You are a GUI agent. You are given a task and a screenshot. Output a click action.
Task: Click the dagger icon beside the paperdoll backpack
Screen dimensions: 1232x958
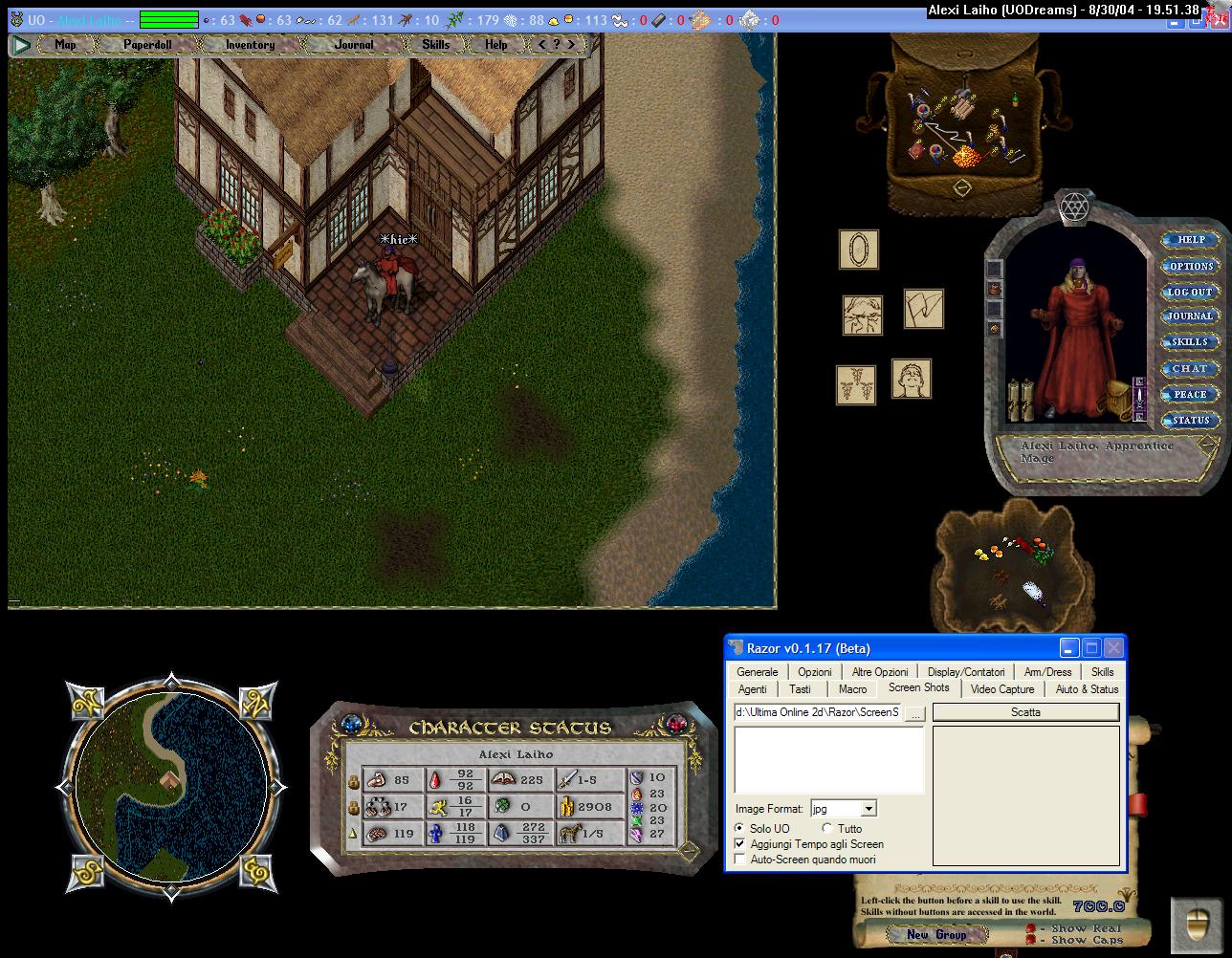1139,398
